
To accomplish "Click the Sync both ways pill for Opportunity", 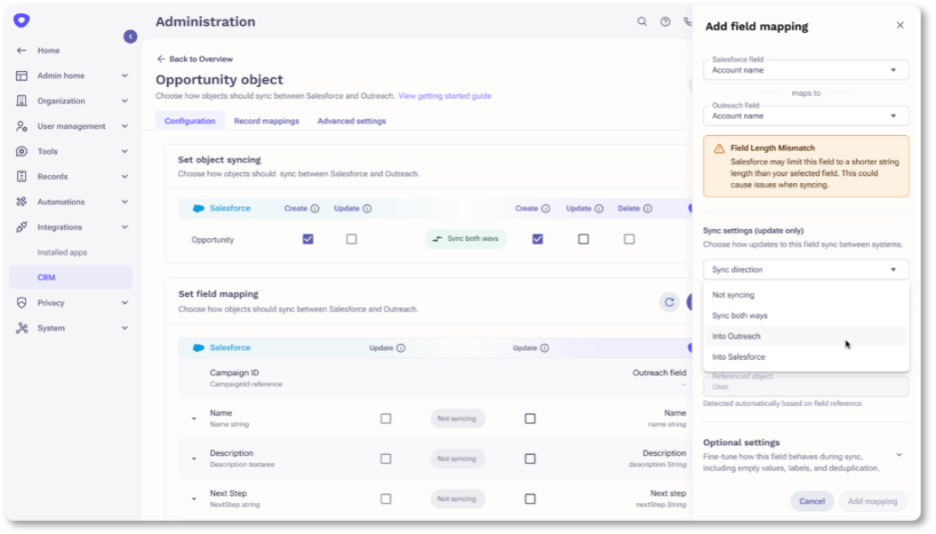I will click(466, 239).
